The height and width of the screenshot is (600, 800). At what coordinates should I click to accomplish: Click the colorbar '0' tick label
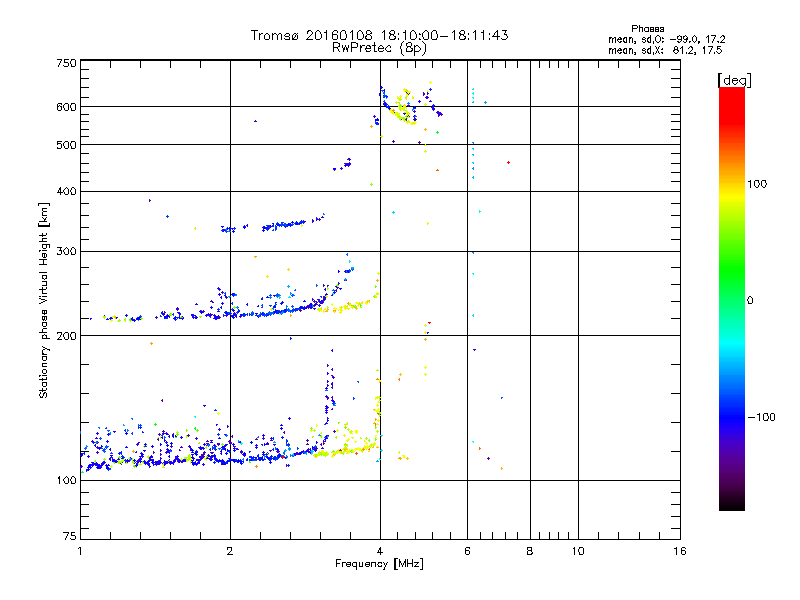(750, 301)
